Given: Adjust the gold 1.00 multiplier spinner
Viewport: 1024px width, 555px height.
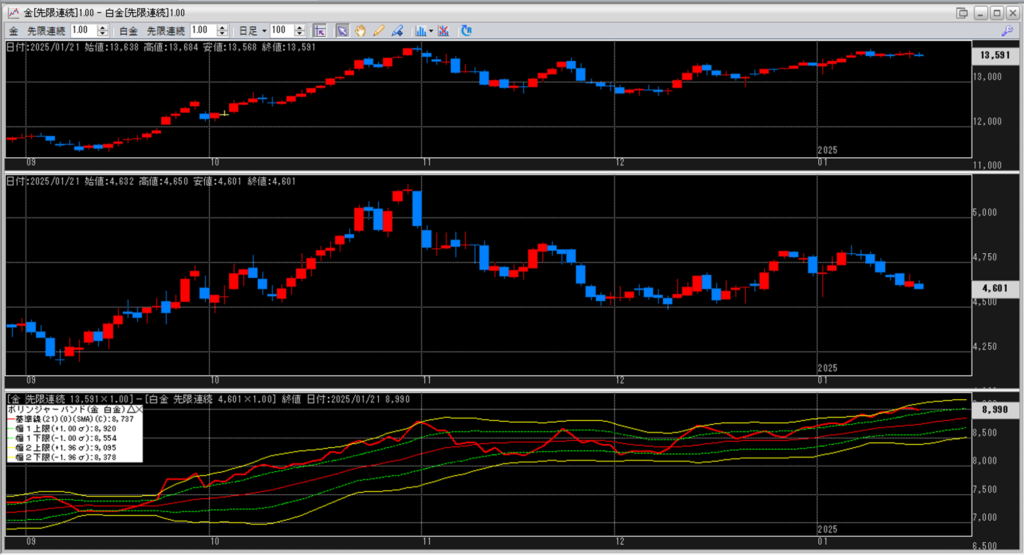Looking at the screenshot, I should point(104,31).
